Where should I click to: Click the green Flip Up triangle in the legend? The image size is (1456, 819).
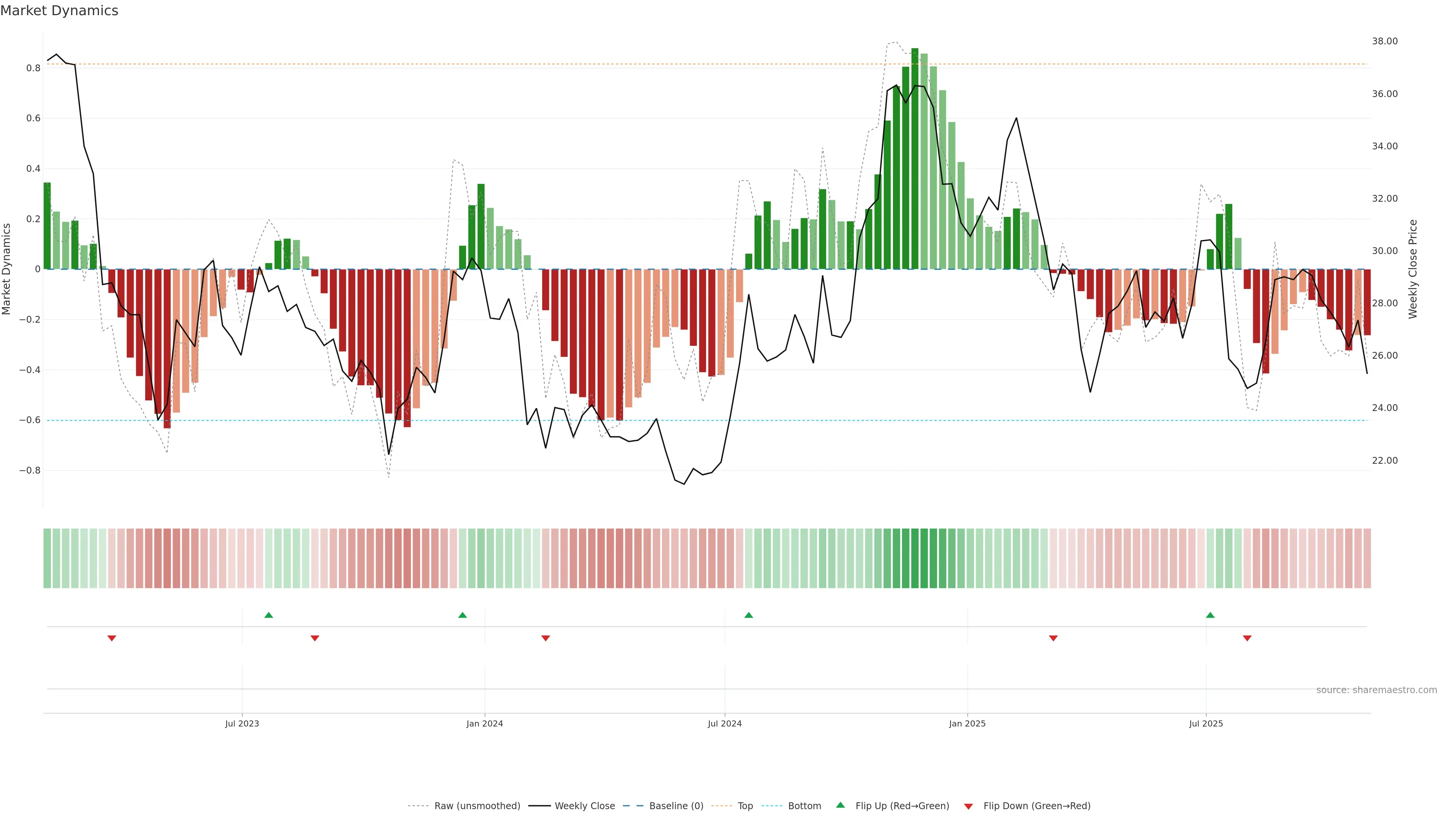(840, 805)
